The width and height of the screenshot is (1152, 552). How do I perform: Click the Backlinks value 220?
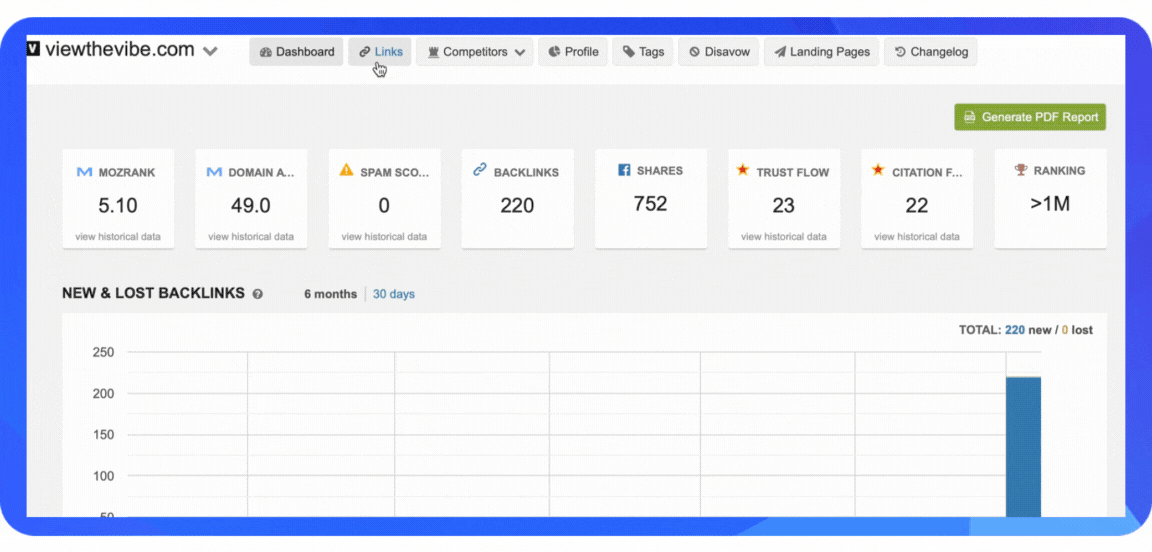point(517,206)
